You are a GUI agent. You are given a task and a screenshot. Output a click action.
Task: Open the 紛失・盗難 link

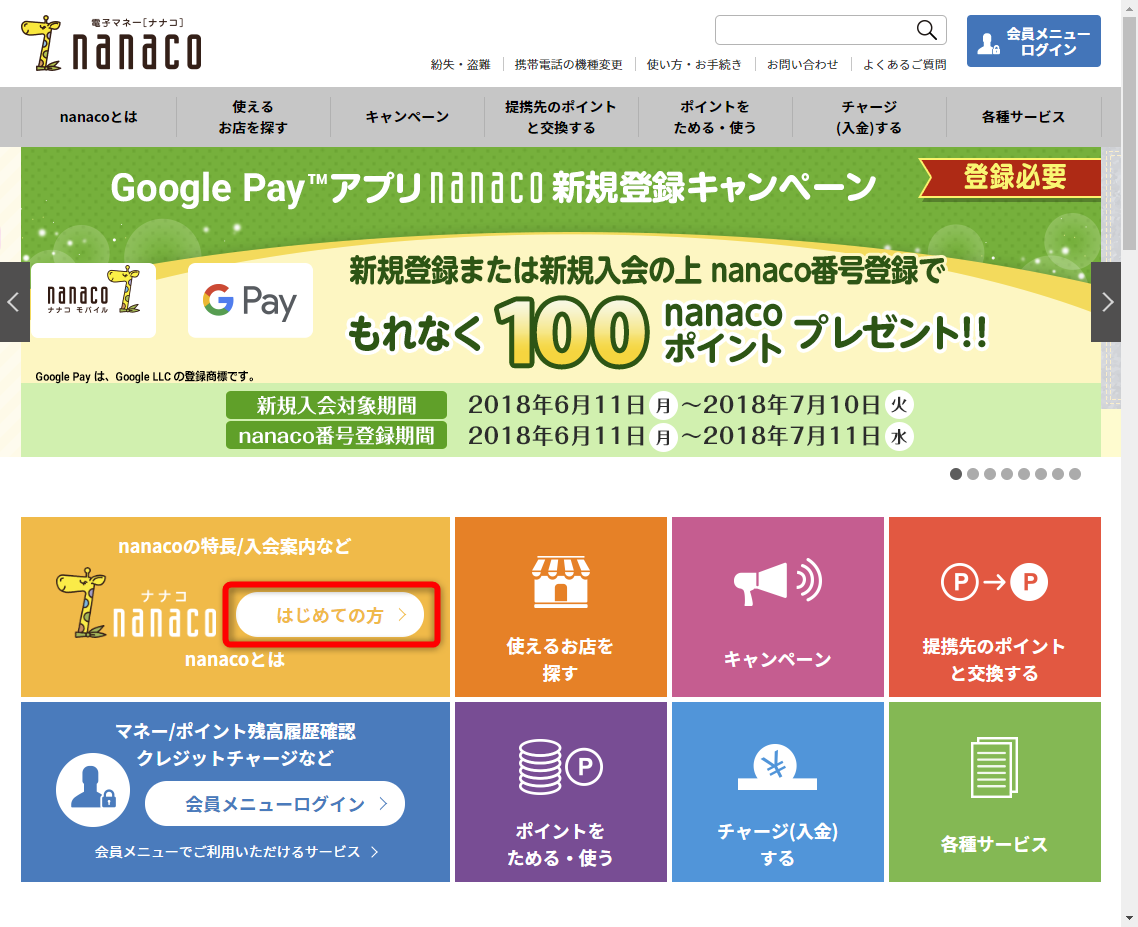pos(460,65)
